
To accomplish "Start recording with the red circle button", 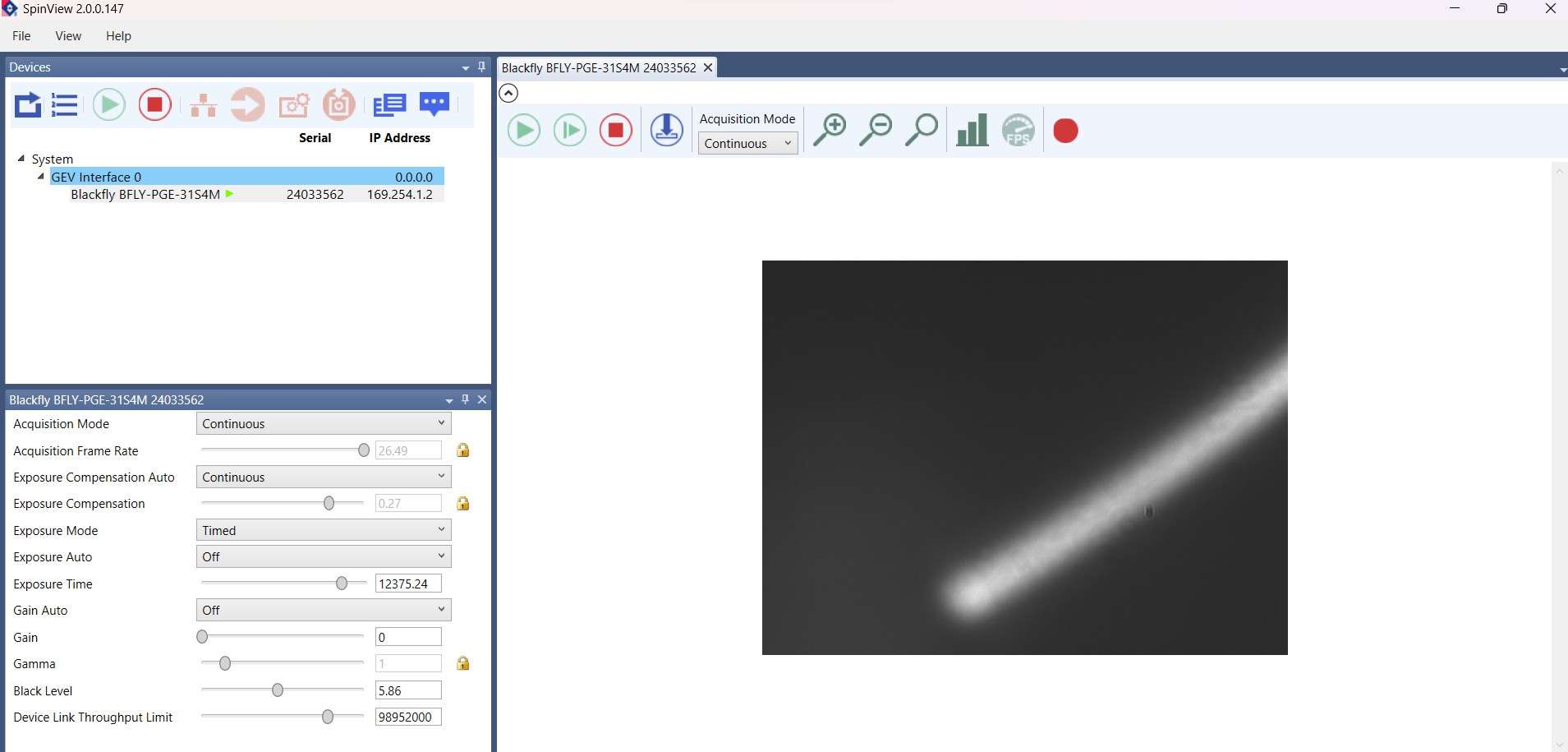I will coord(1065,131).
